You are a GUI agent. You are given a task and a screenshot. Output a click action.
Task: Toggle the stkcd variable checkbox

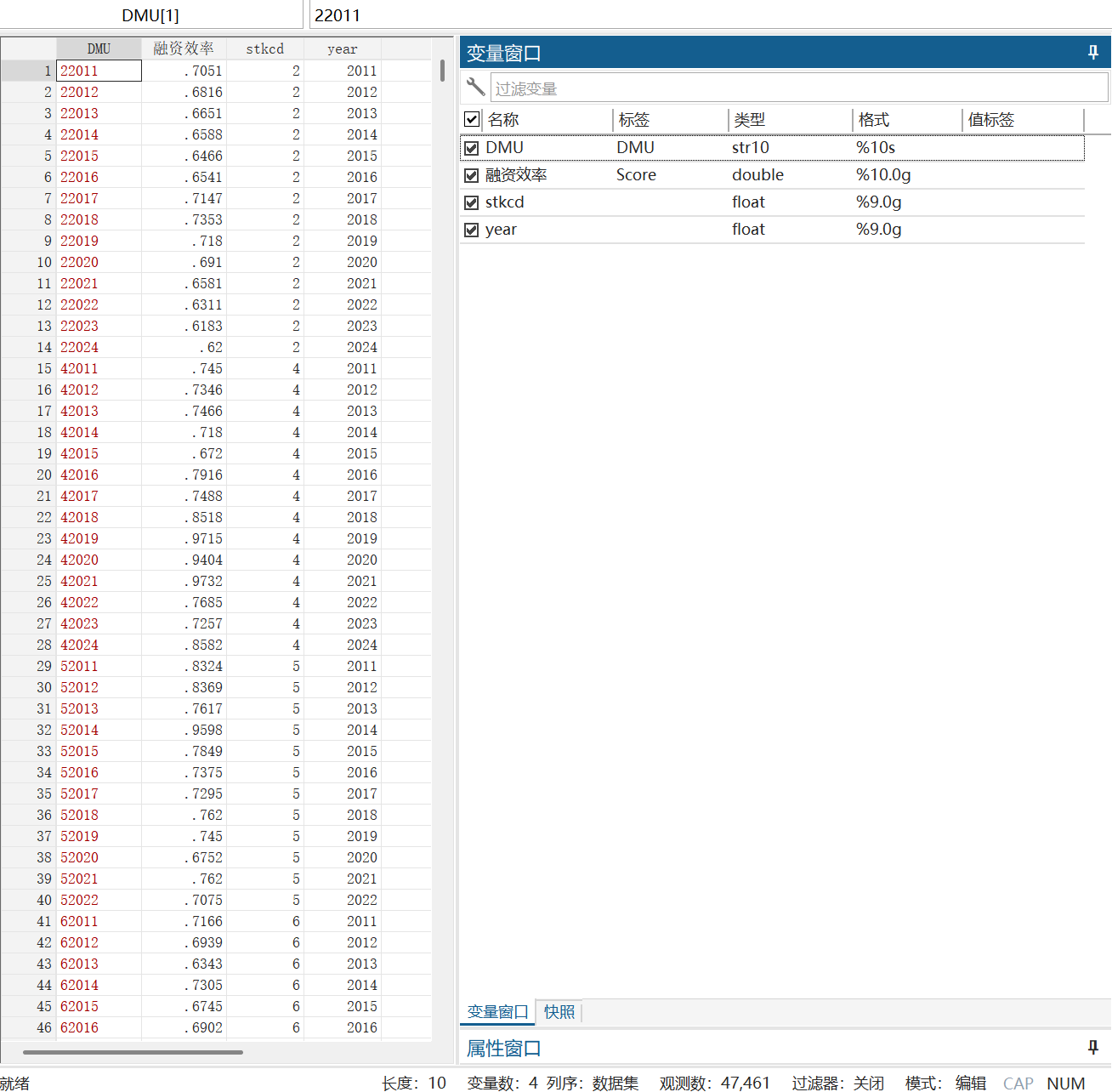[472, 202]
